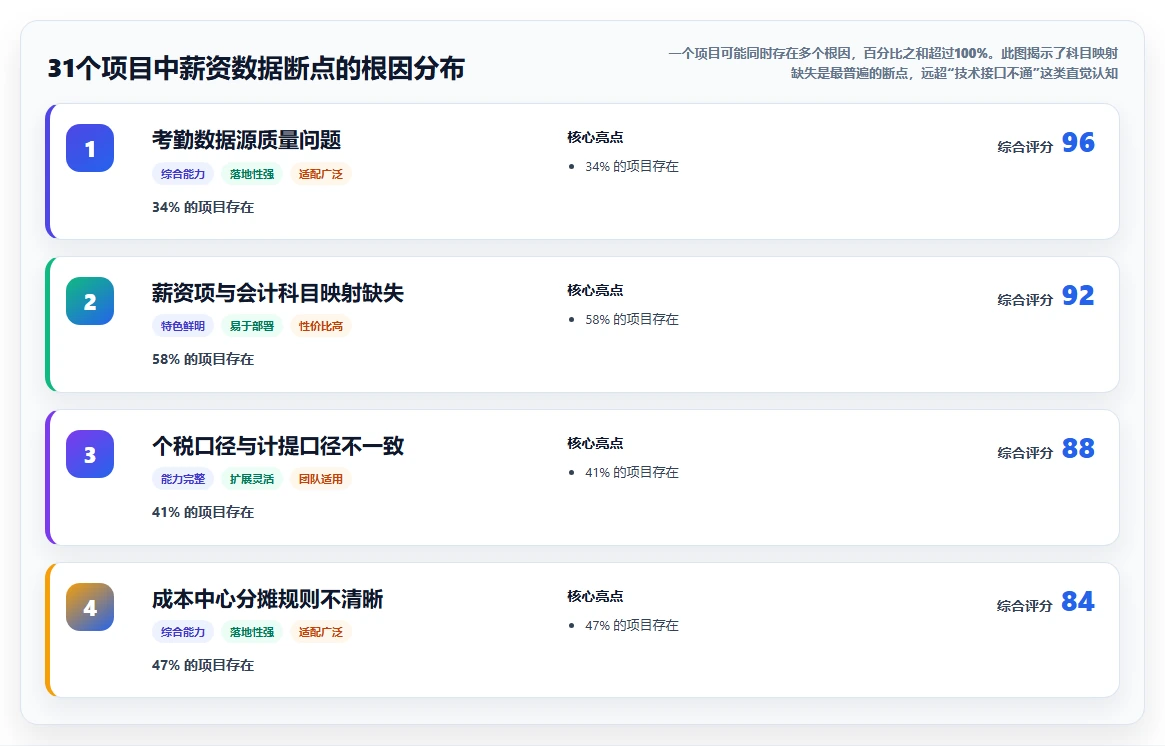Click 综合评分 label beside score 88

point(1025,453)
